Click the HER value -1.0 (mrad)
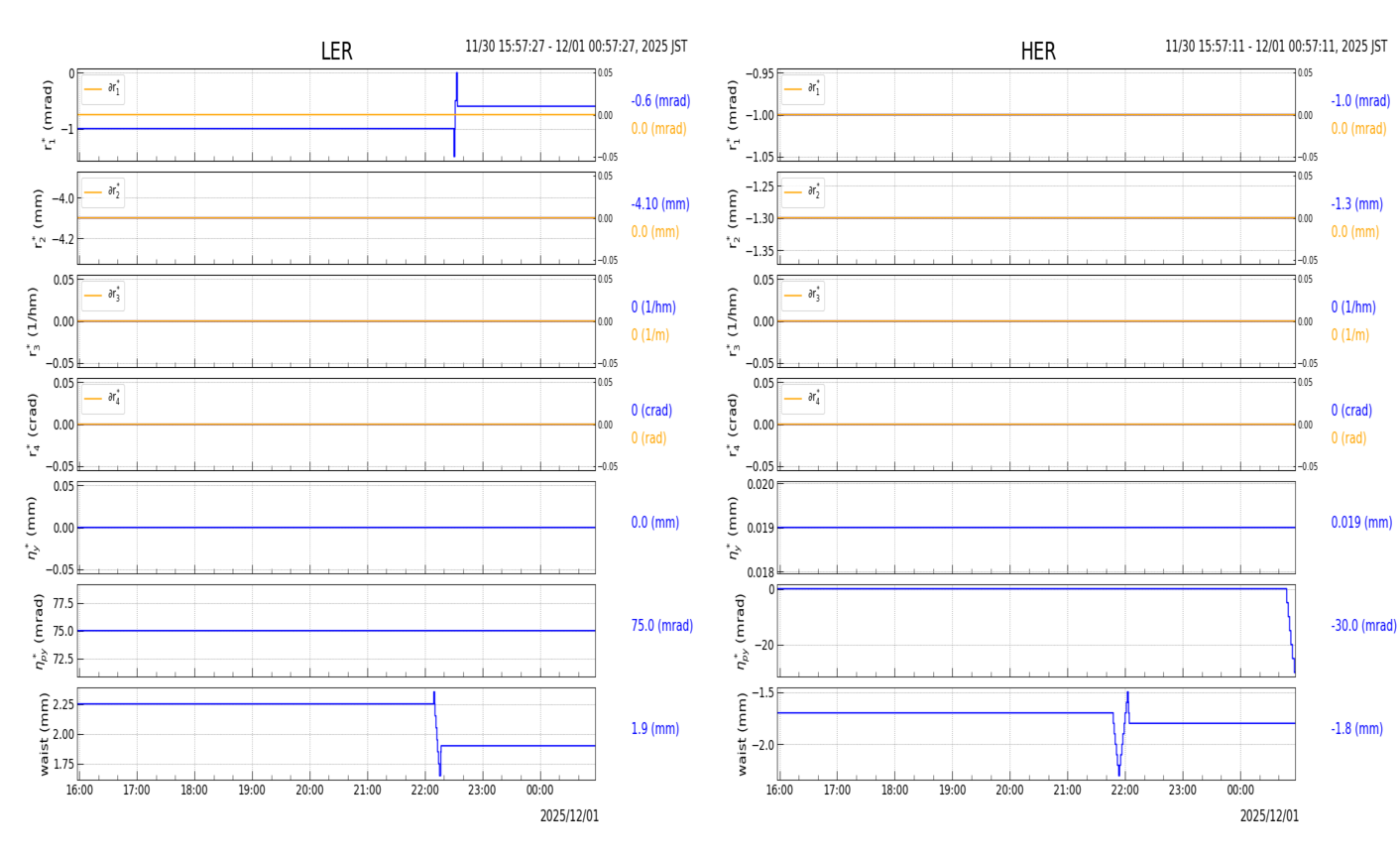1400x857 pixels. click(1360, 101)
